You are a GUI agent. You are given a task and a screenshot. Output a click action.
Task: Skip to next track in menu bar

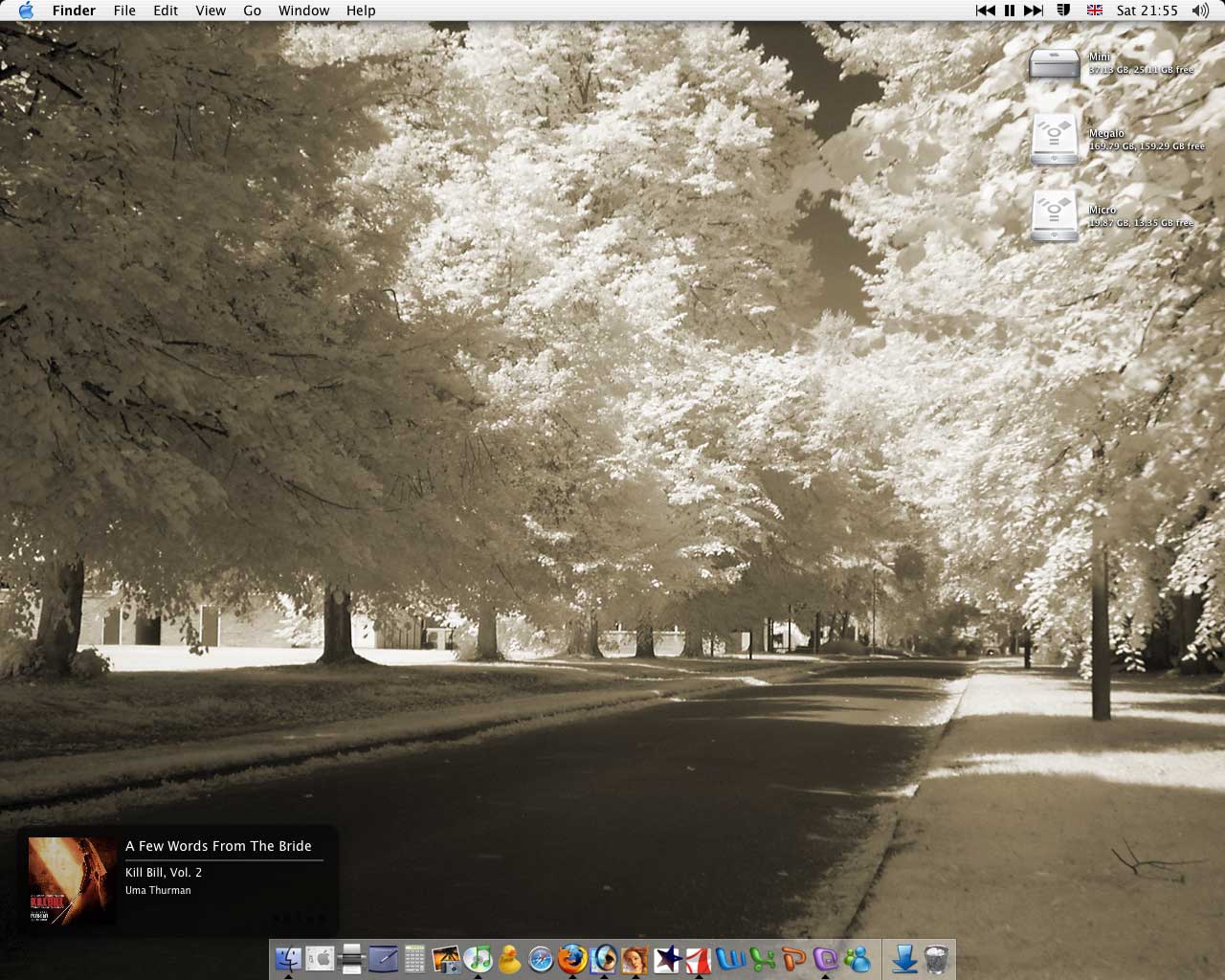pos(1034,11)
